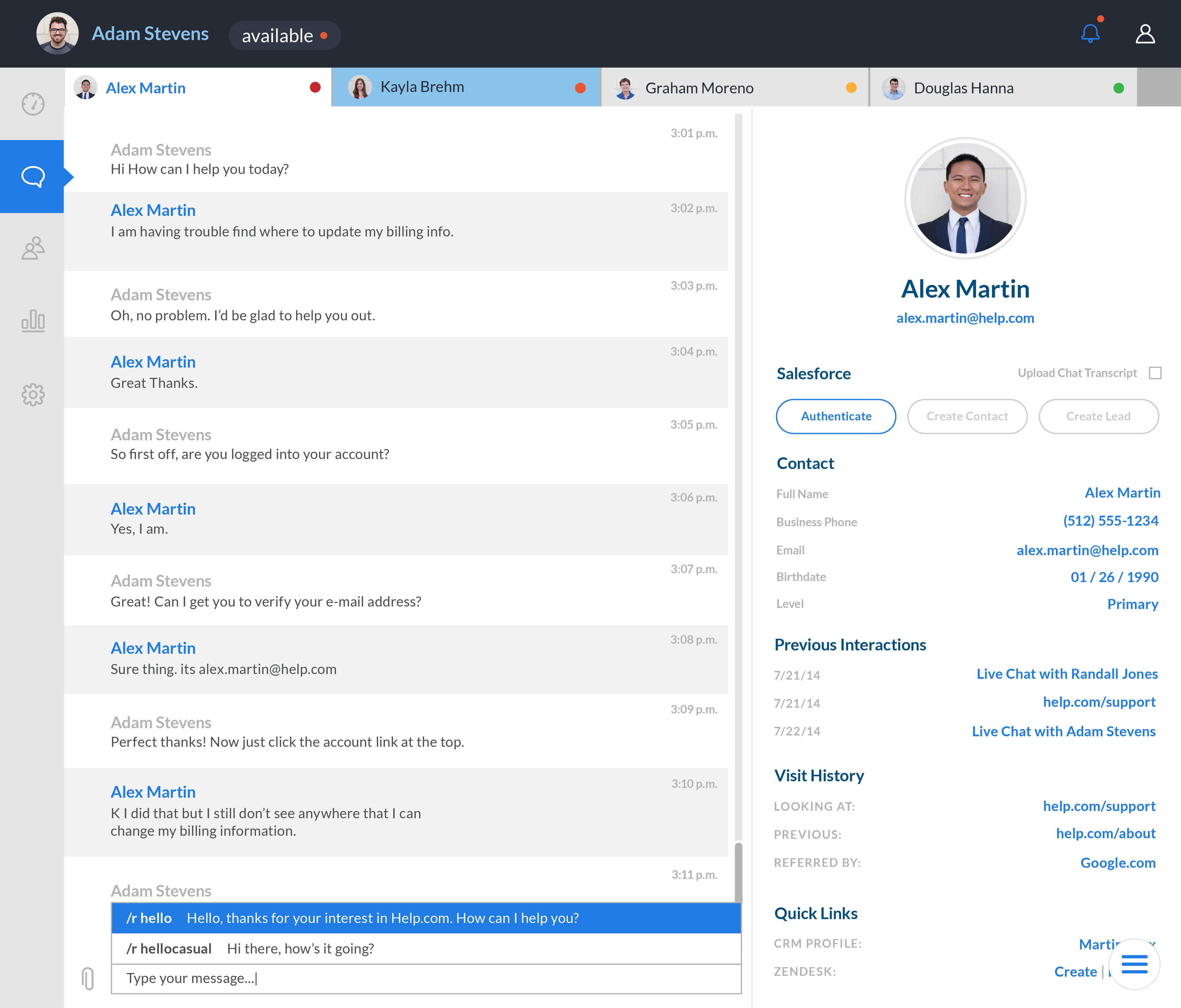This screenshot has height=1008, width=1181.
Task: Open the bar chart reports icon
Action: coord(33,321)
